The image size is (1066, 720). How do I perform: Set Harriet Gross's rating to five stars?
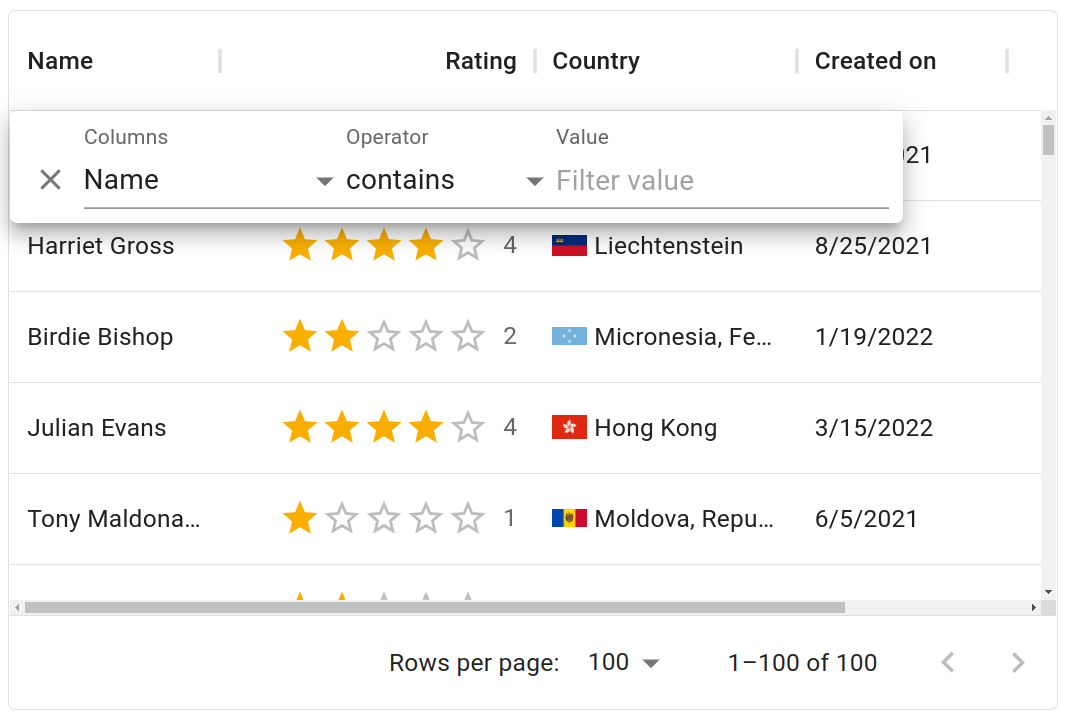pos(468,244)
